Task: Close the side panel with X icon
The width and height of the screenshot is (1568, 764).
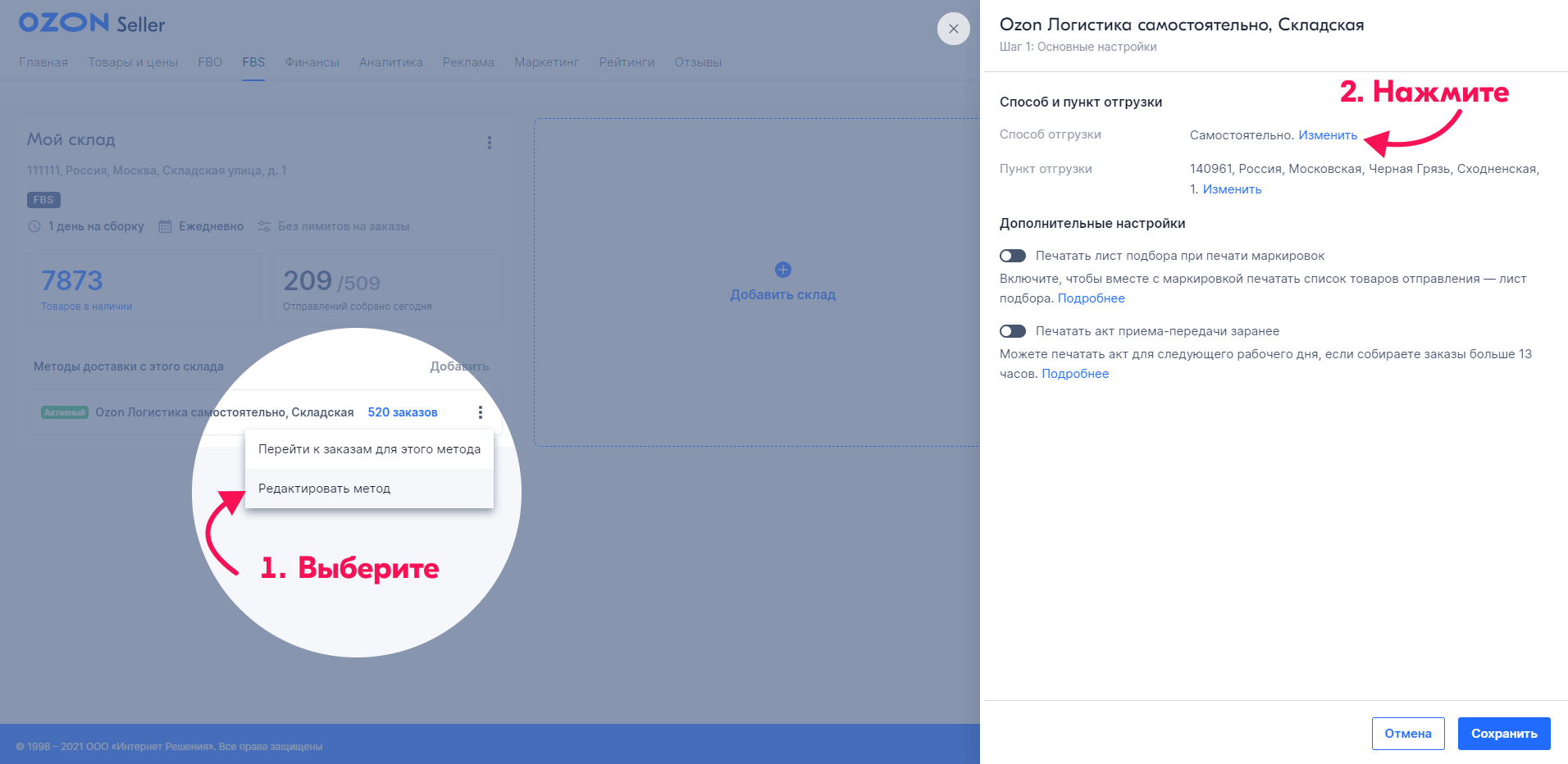Action: 953,29
